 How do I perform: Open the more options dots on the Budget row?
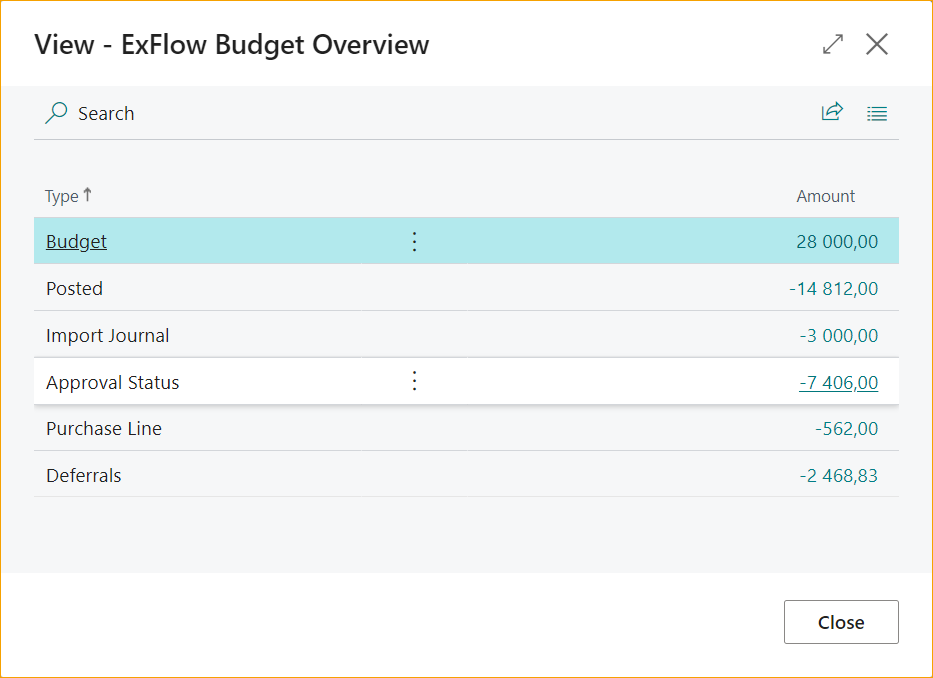click(x=414, y=241)
